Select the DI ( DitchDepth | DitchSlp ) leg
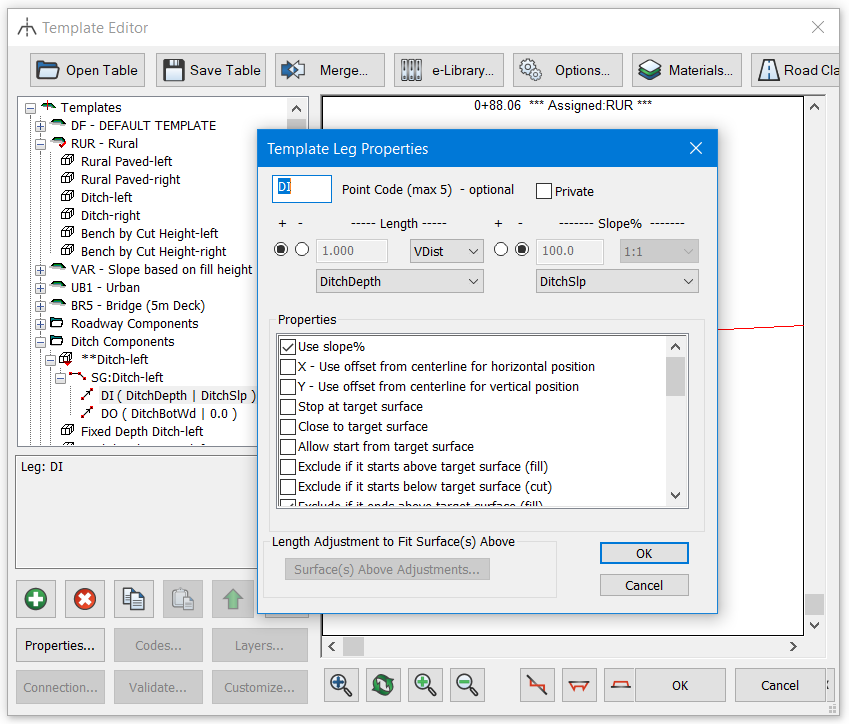This screenshot has height=724, width=849. pyautogui.click(x=178, y=396)
